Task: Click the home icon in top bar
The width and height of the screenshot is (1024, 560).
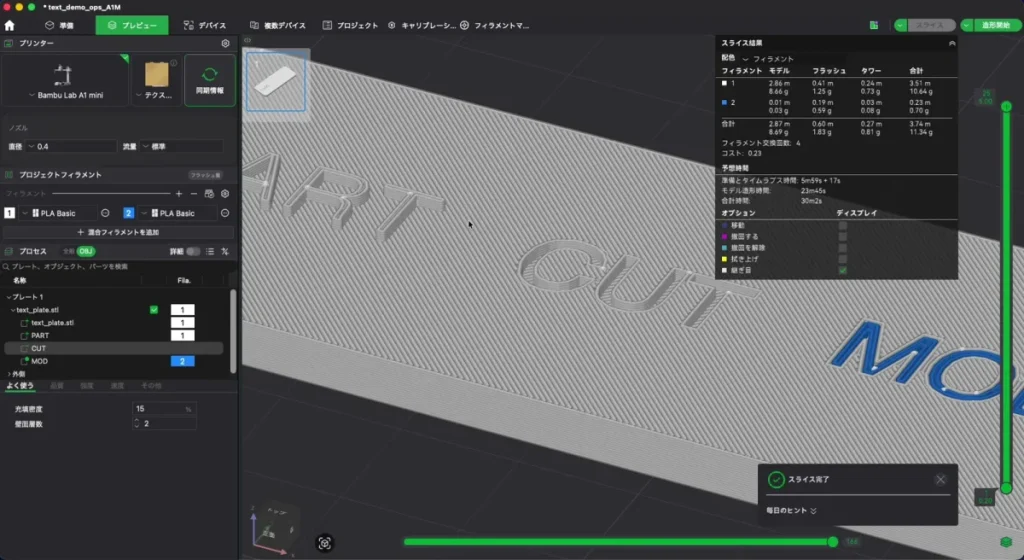Action: point(9,25)
